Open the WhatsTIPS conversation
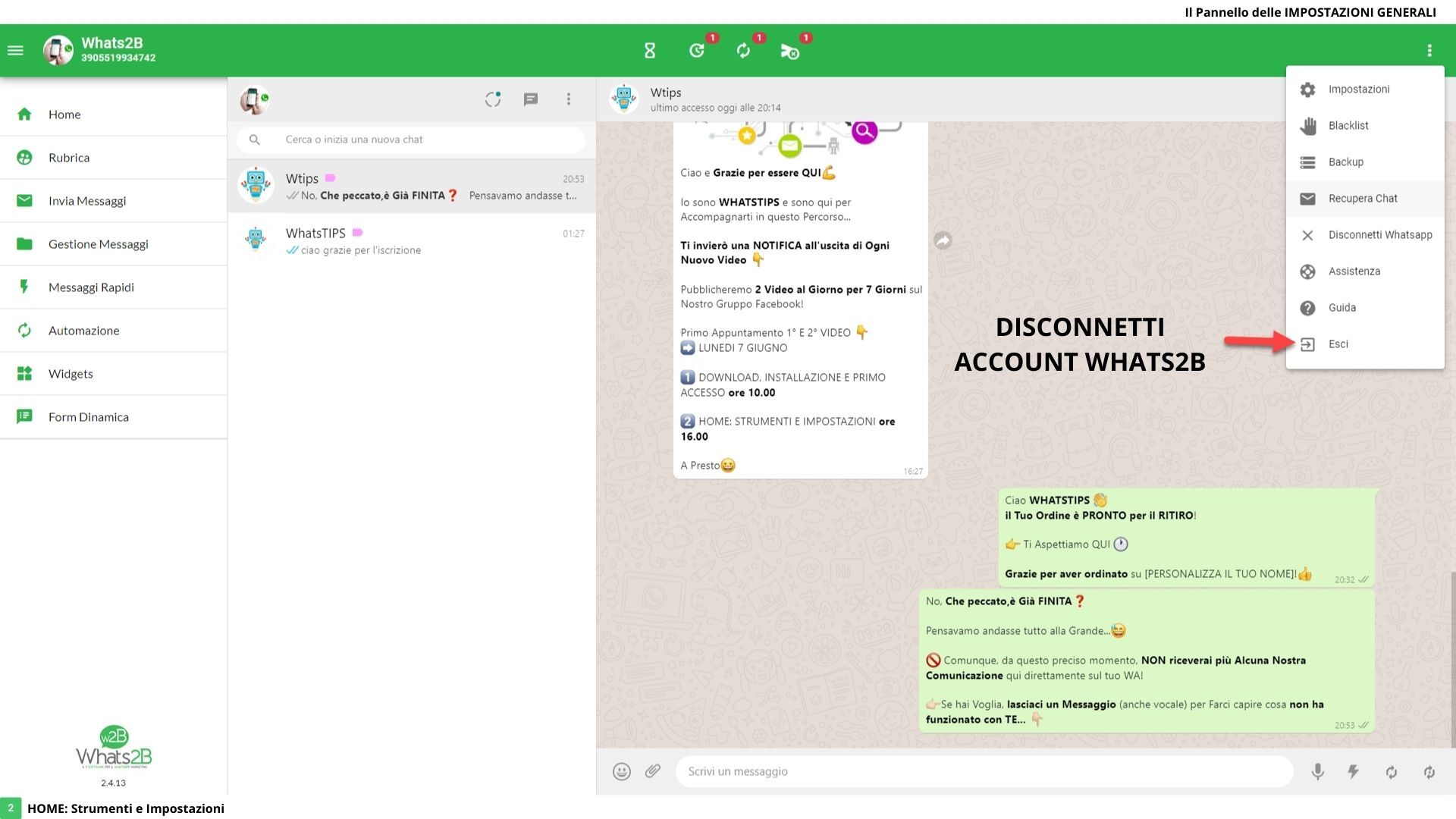The image size is (1456, 819). pos(412,241)
